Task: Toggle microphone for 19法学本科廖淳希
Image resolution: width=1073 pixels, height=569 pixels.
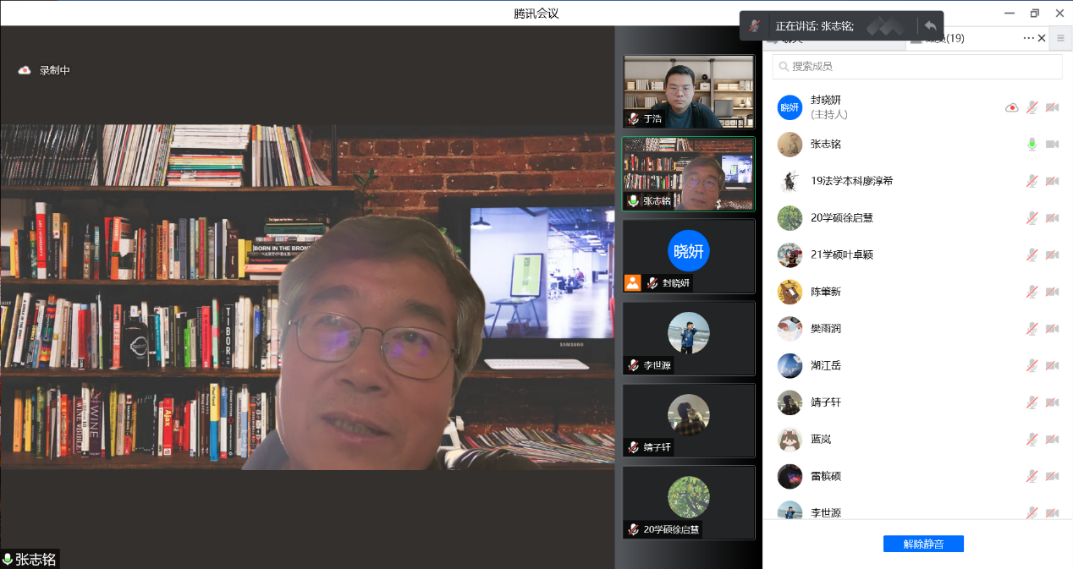Action: pyautogui.click(x=1032, y=181)
